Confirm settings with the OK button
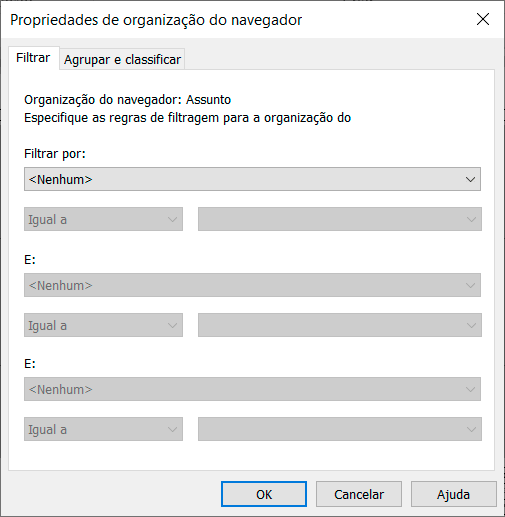 click(264, 494)
